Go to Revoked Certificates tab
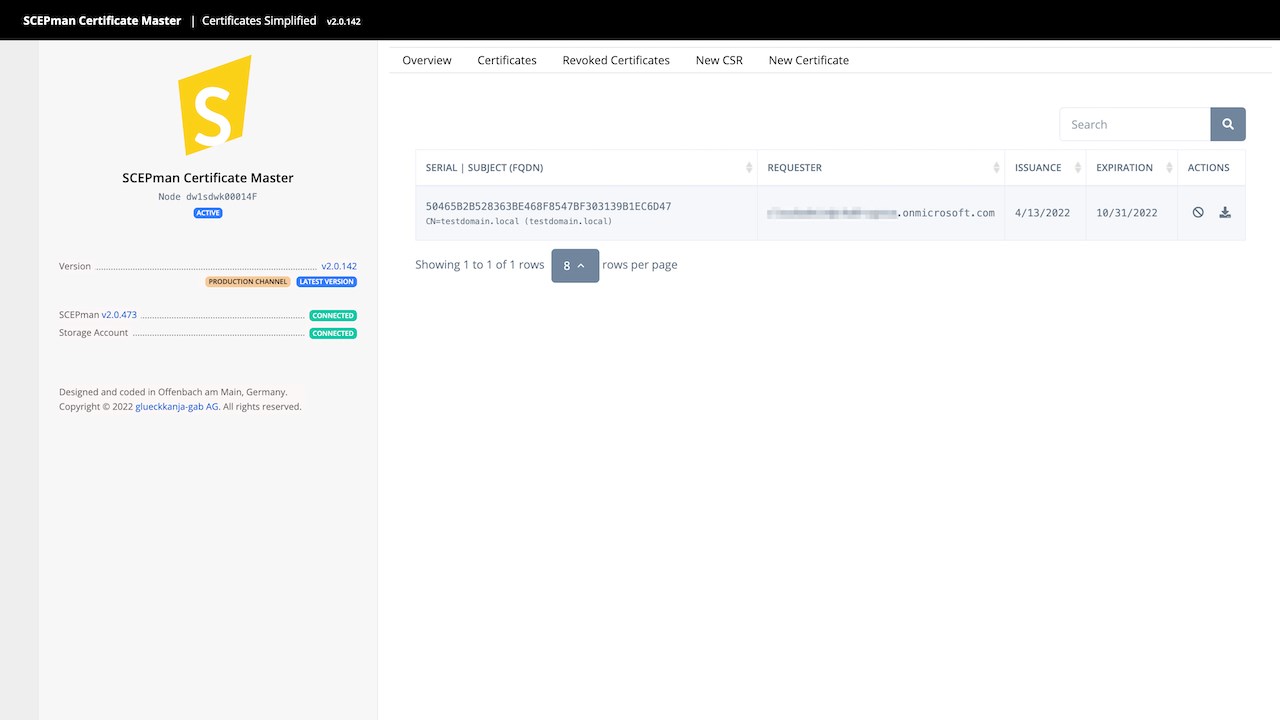 pyautogui.click(x=616, y=60)
